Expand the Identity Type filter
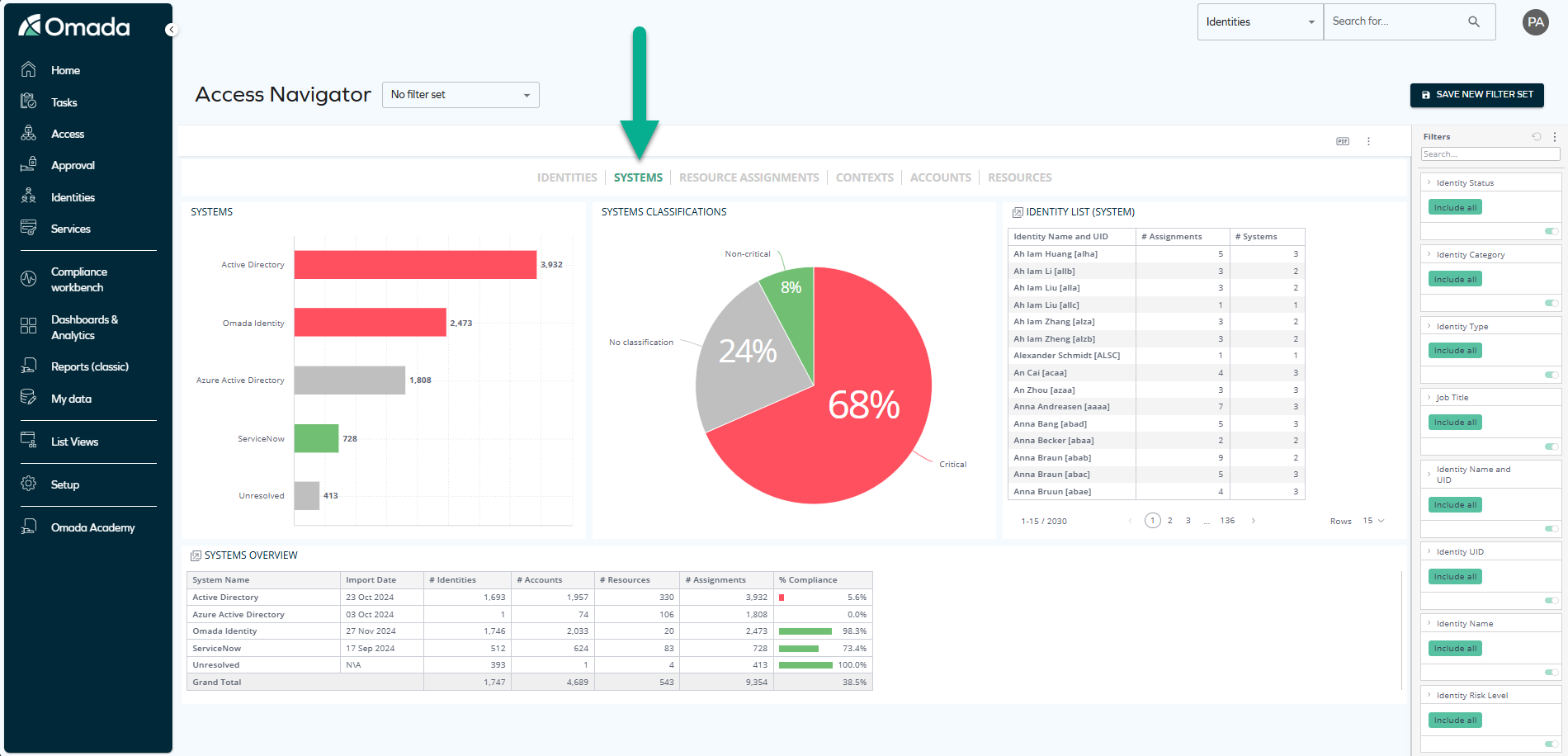This screenshot has height=756, width=1568. click(1429, 326)
